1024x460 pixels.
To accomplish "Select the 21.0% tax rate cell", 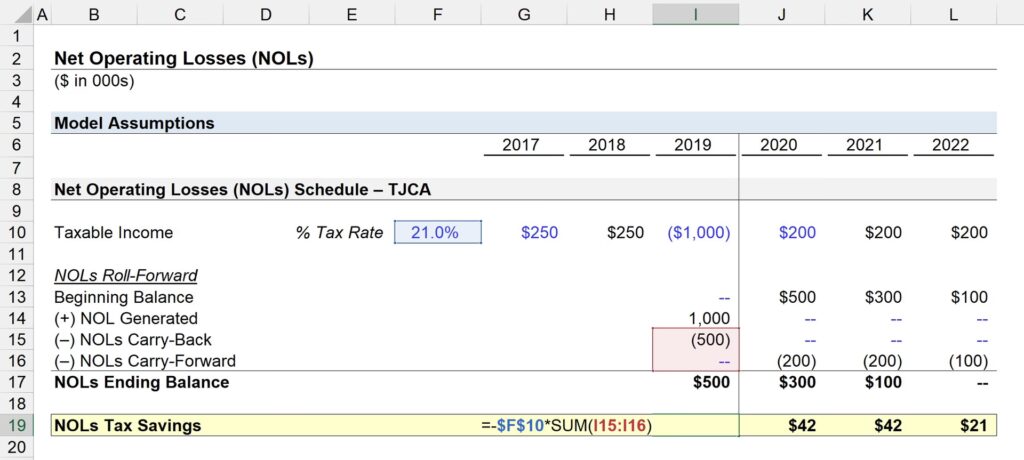I will point(438,233).
